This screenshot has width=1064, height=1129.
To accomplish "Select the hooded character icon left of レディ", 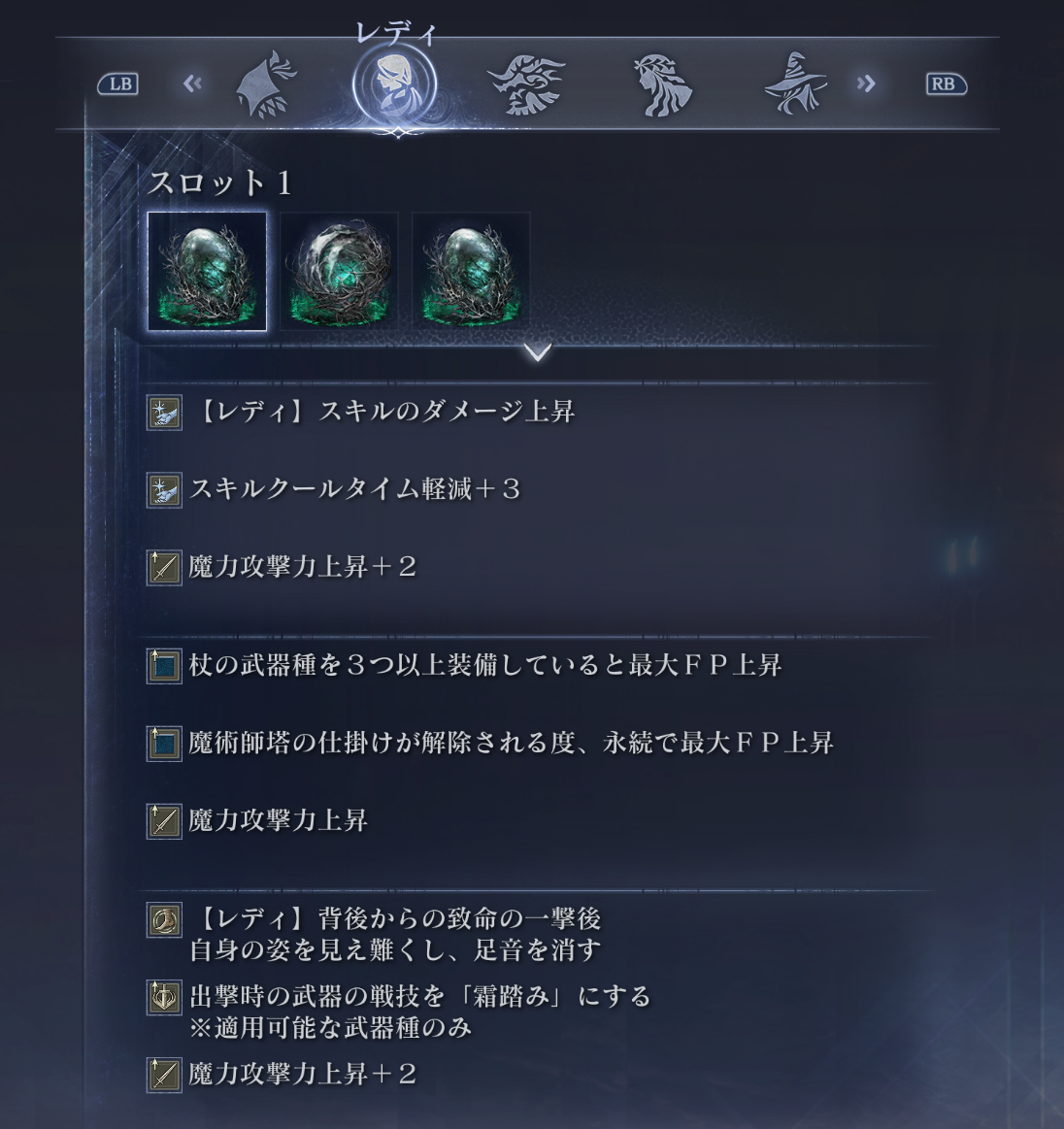I will coord(265,84).
